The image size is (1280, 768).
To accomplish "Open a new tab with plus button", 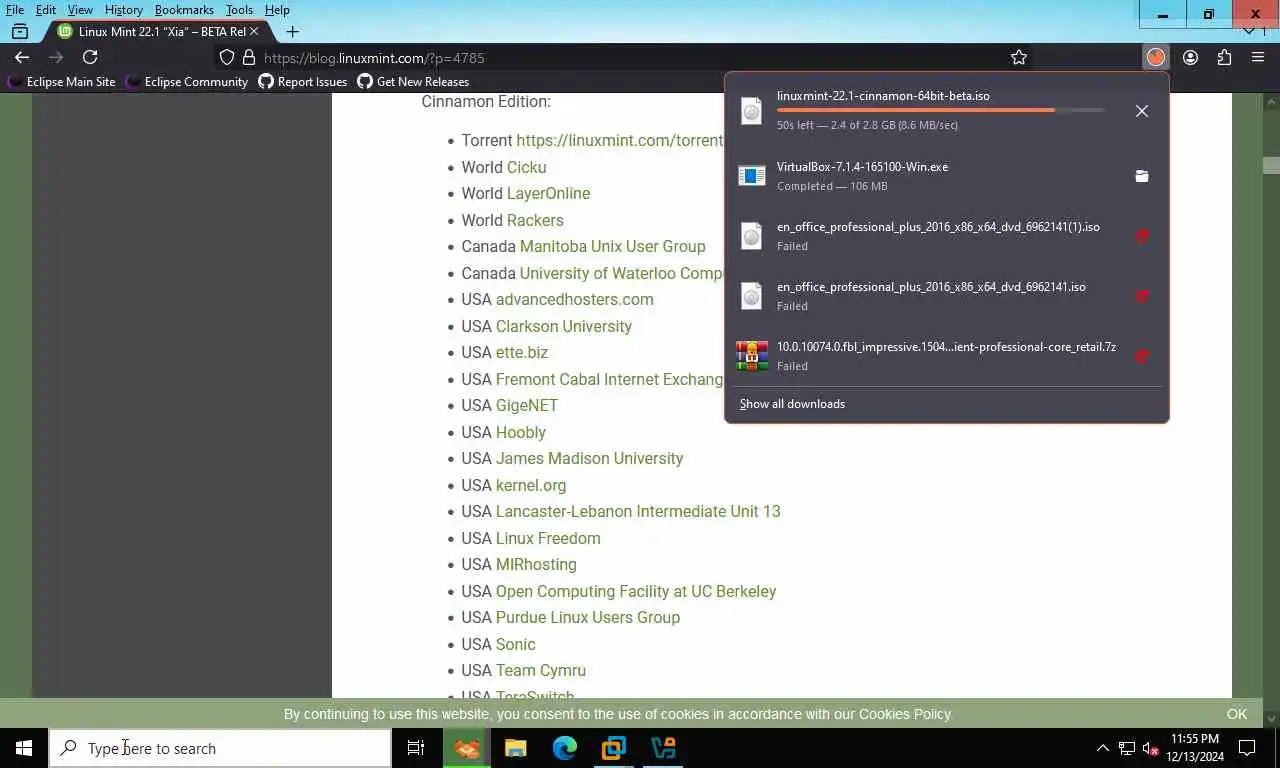I will click(x=292, y=31).
